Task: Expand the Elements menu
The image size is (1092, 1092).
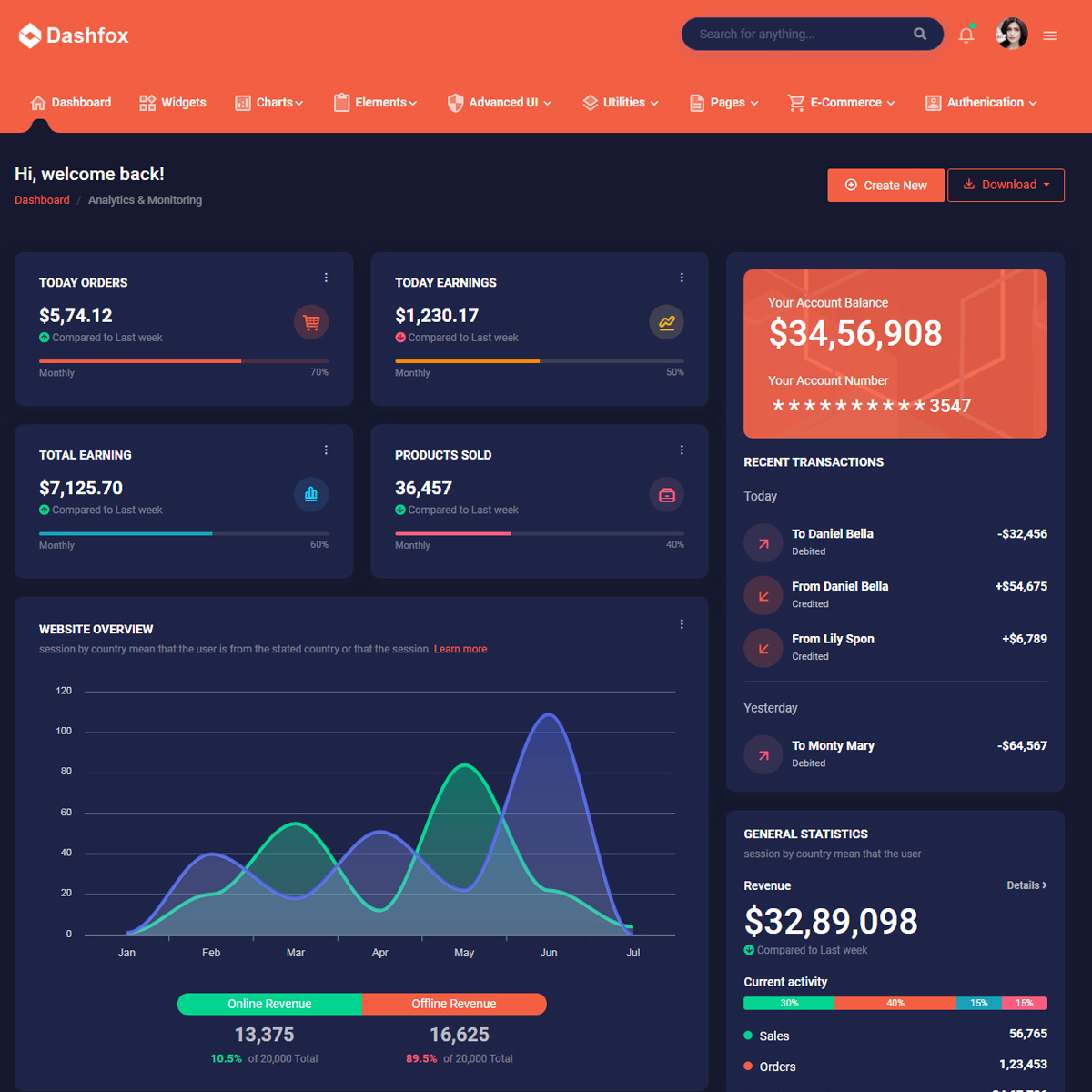Action: click(376, 103)
